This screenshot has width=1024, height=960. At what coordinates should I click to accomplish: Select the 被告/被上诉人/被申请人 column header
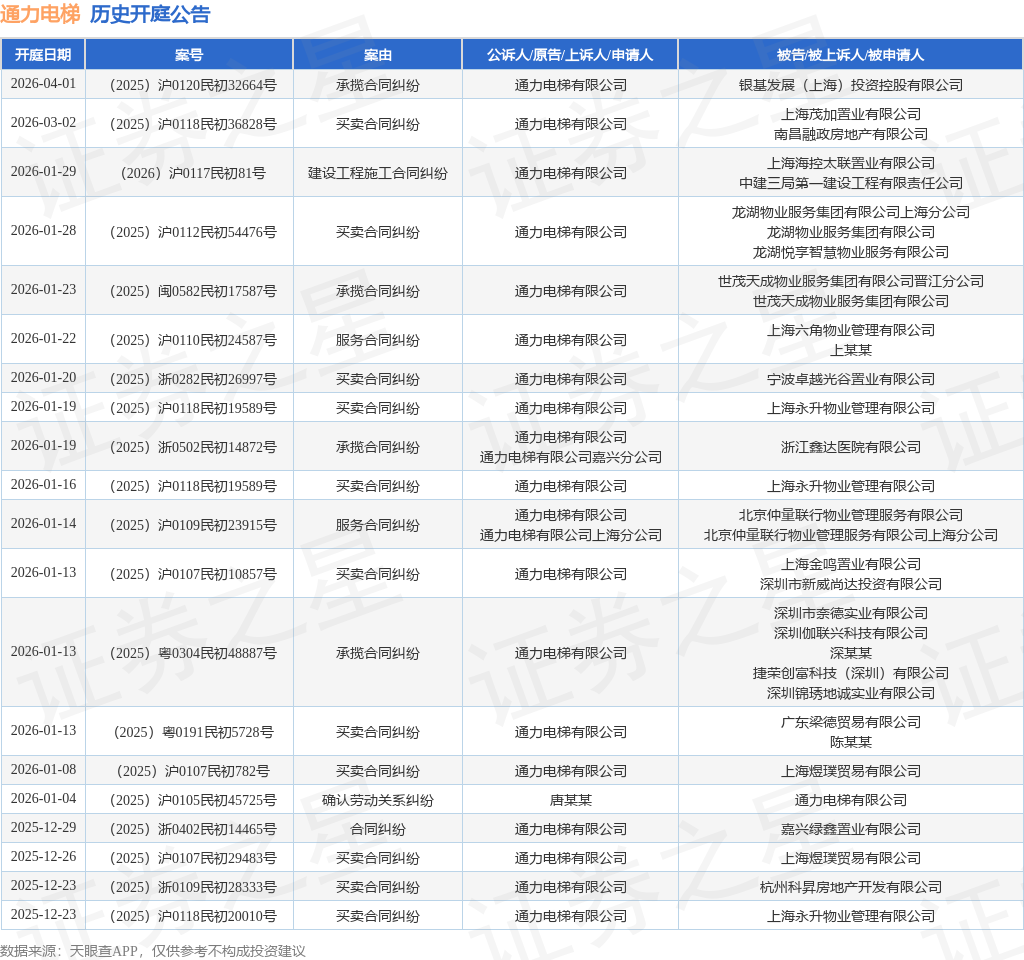click(850, 55)
